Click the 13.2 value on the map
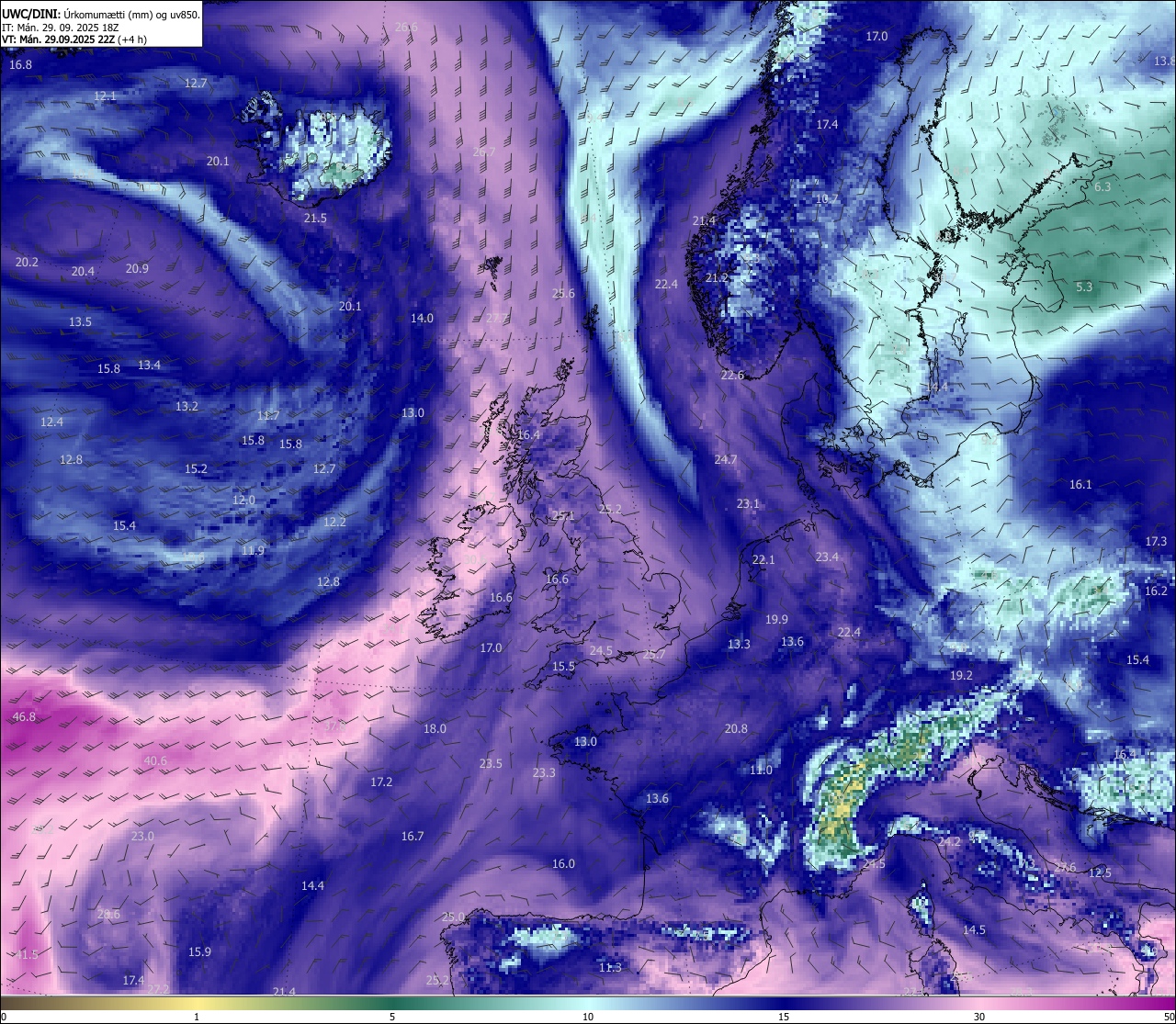This screenshot has height=1024, width=1176. [187, 406]
